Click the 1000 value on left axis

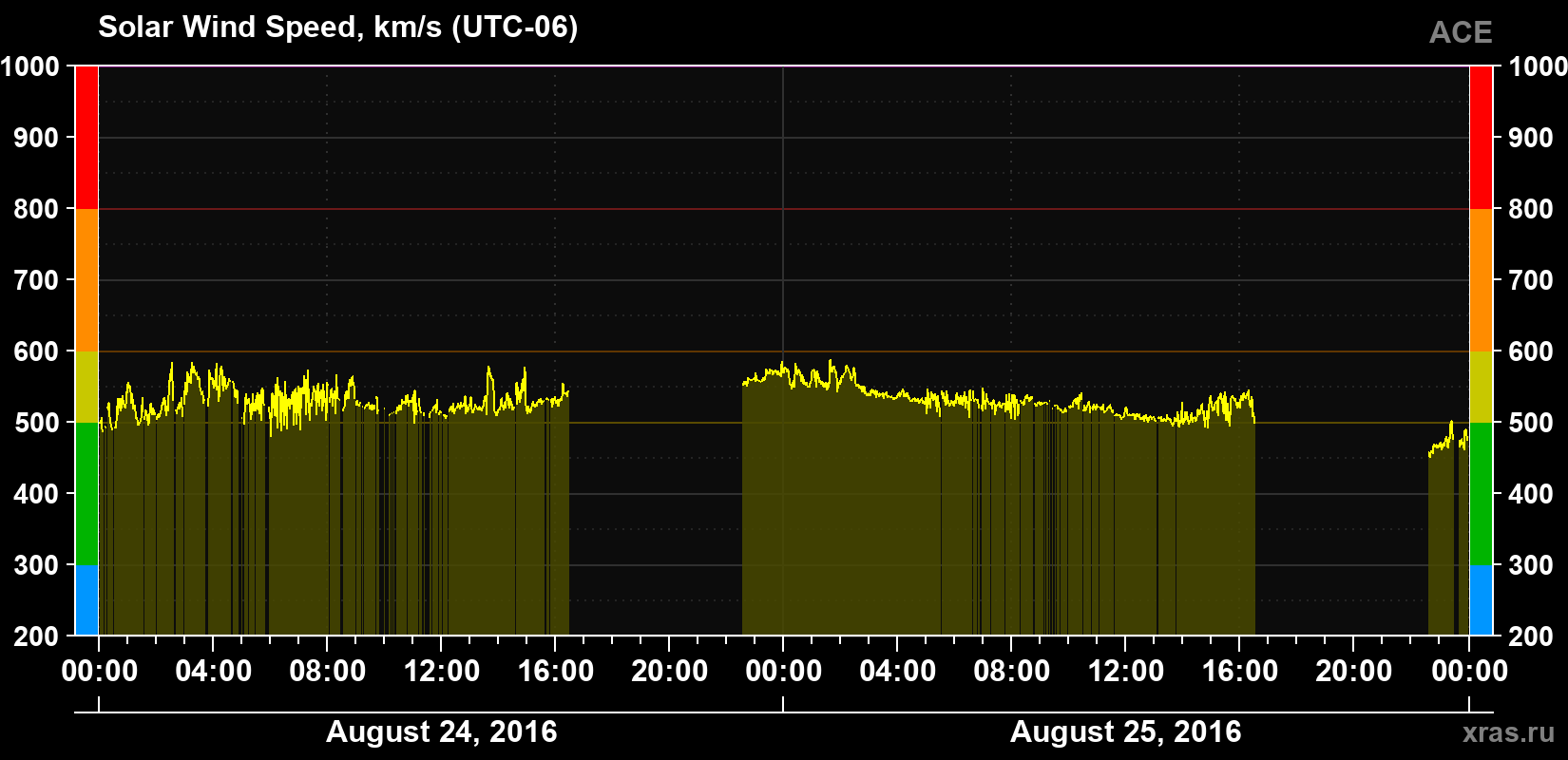29,66
